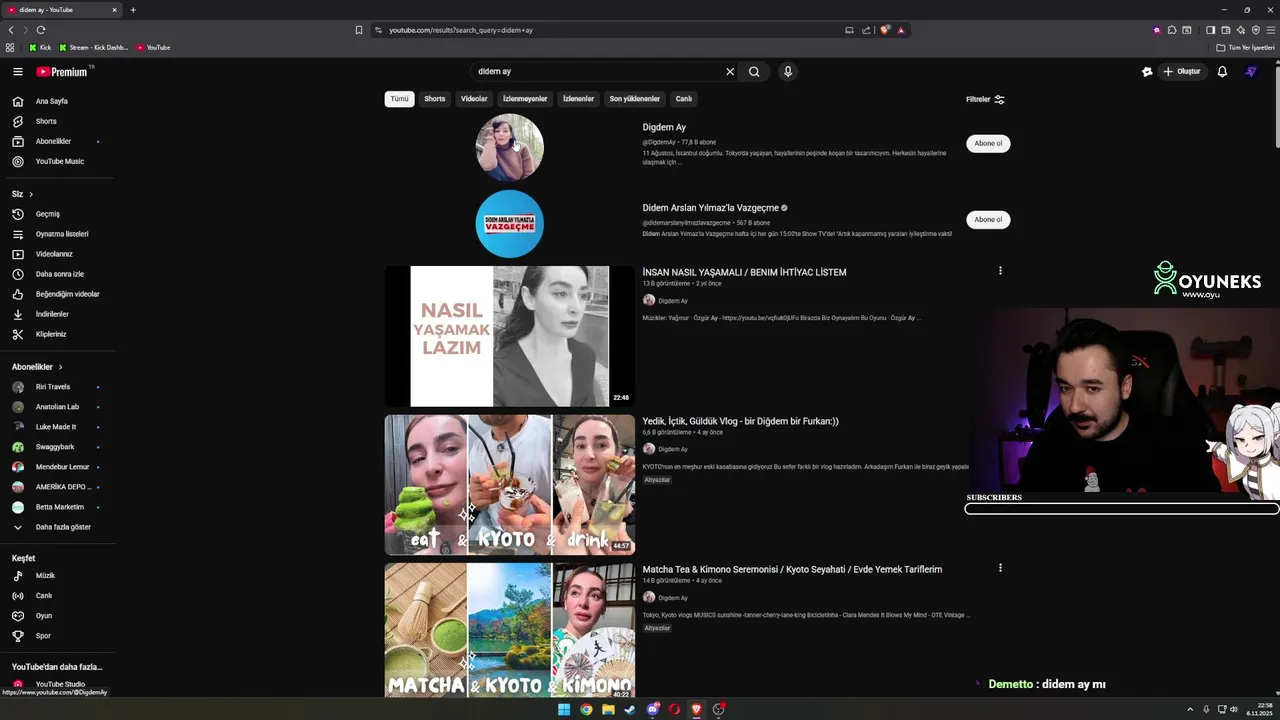
Task: Open the notifications bell
Action: 1222,72
